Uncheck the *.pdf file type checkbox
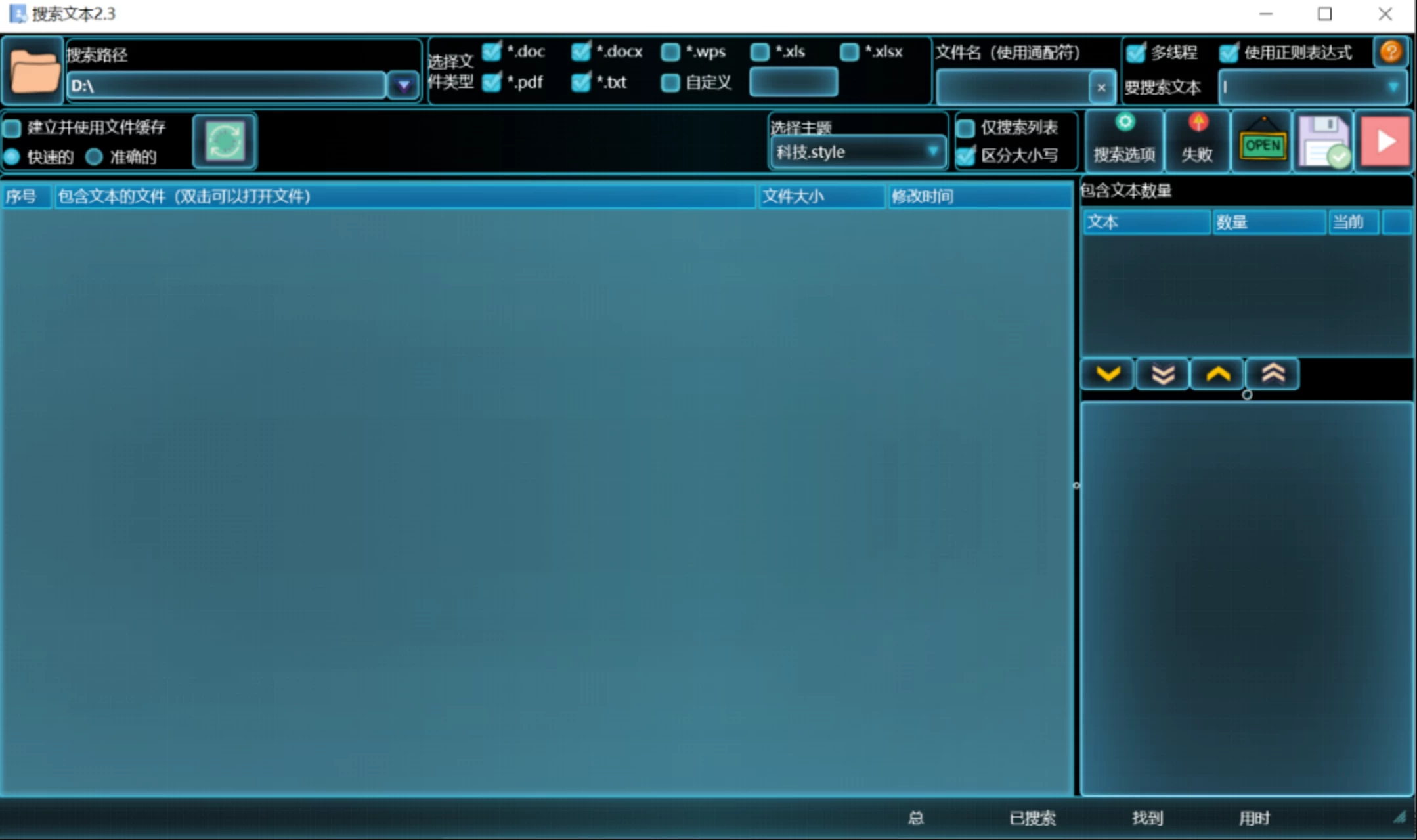 [x=491, y=83]
